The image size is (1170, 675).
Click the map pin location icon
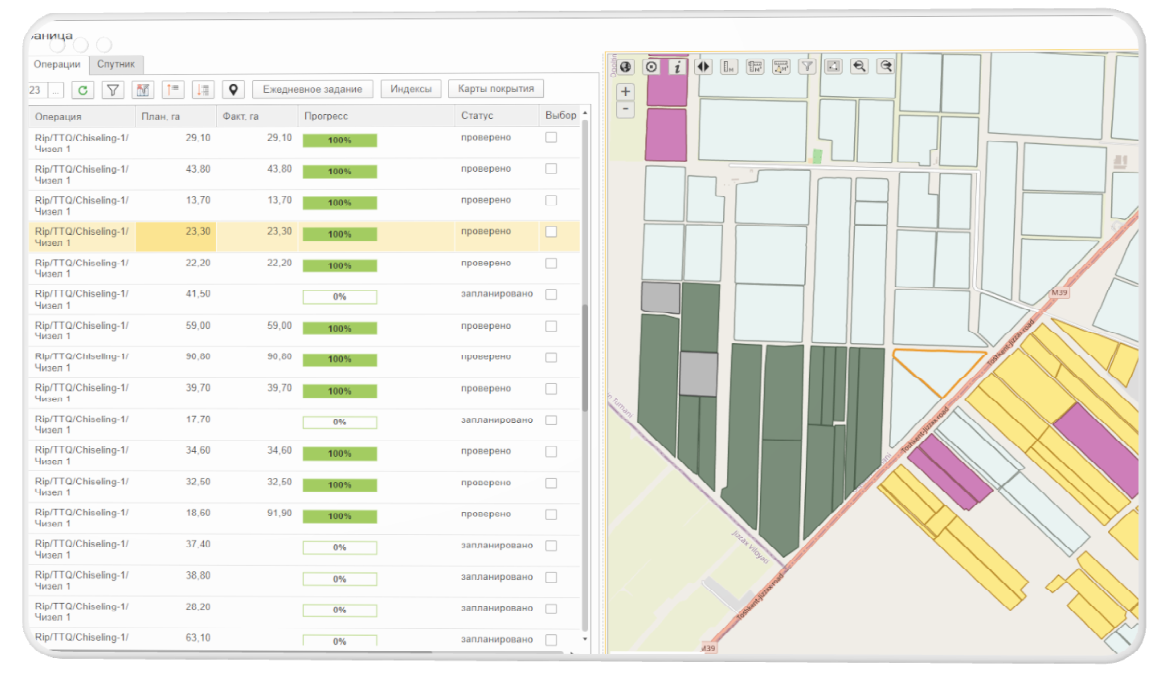click(233, 90)
